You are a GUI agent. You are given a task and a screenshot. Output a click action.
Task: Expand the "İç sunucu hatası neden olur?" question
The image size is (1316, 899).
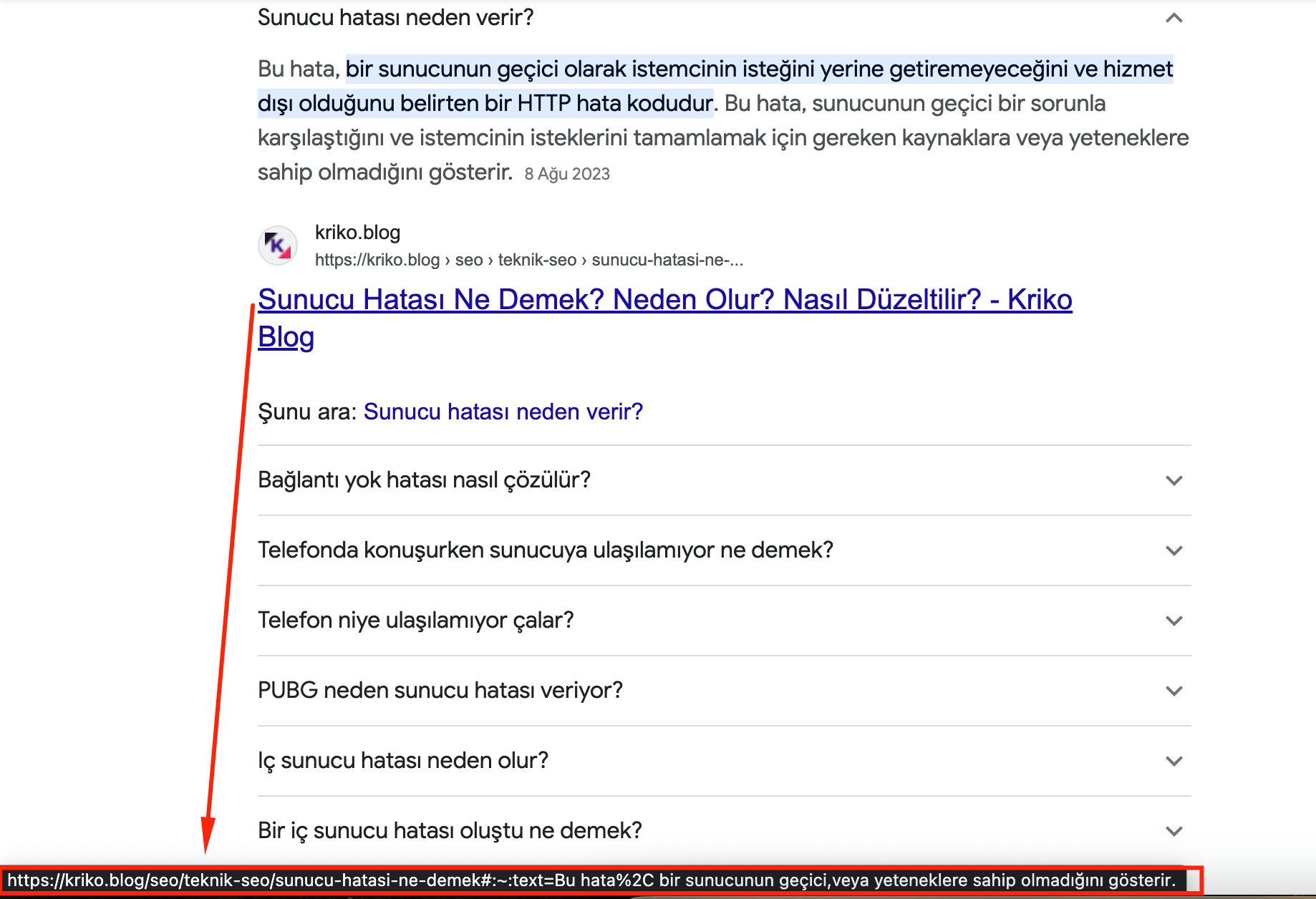pos(402,760)
